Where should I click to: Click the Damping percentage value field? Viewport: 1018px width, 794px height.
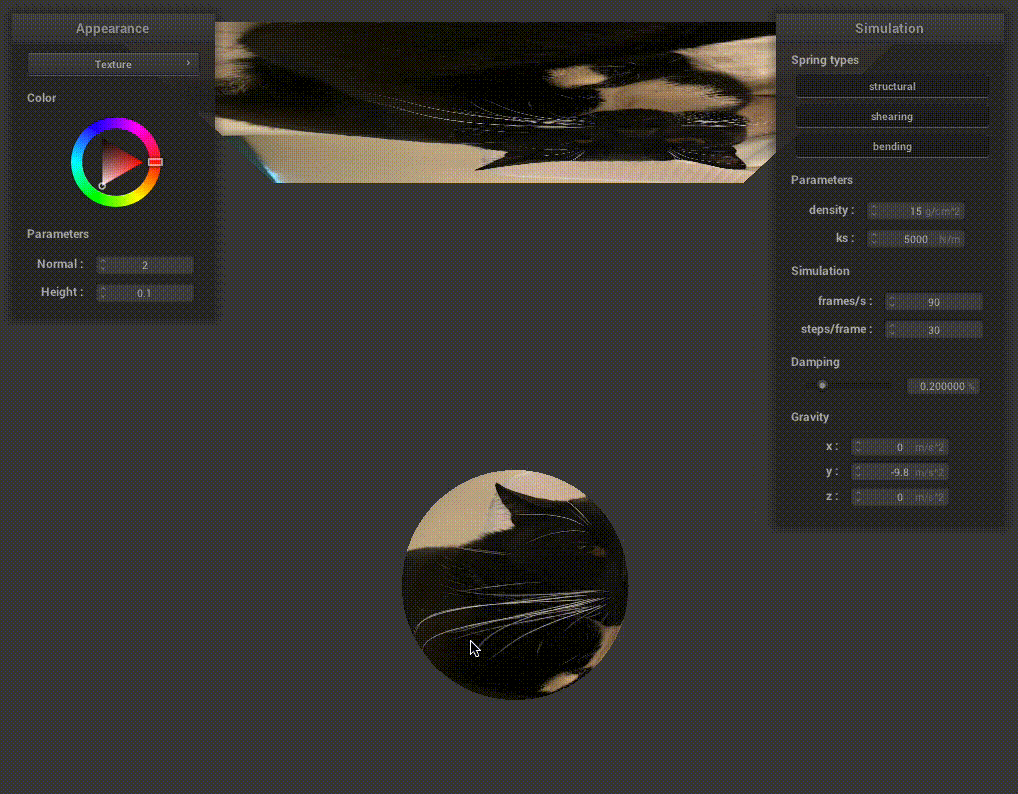[942, 386]
